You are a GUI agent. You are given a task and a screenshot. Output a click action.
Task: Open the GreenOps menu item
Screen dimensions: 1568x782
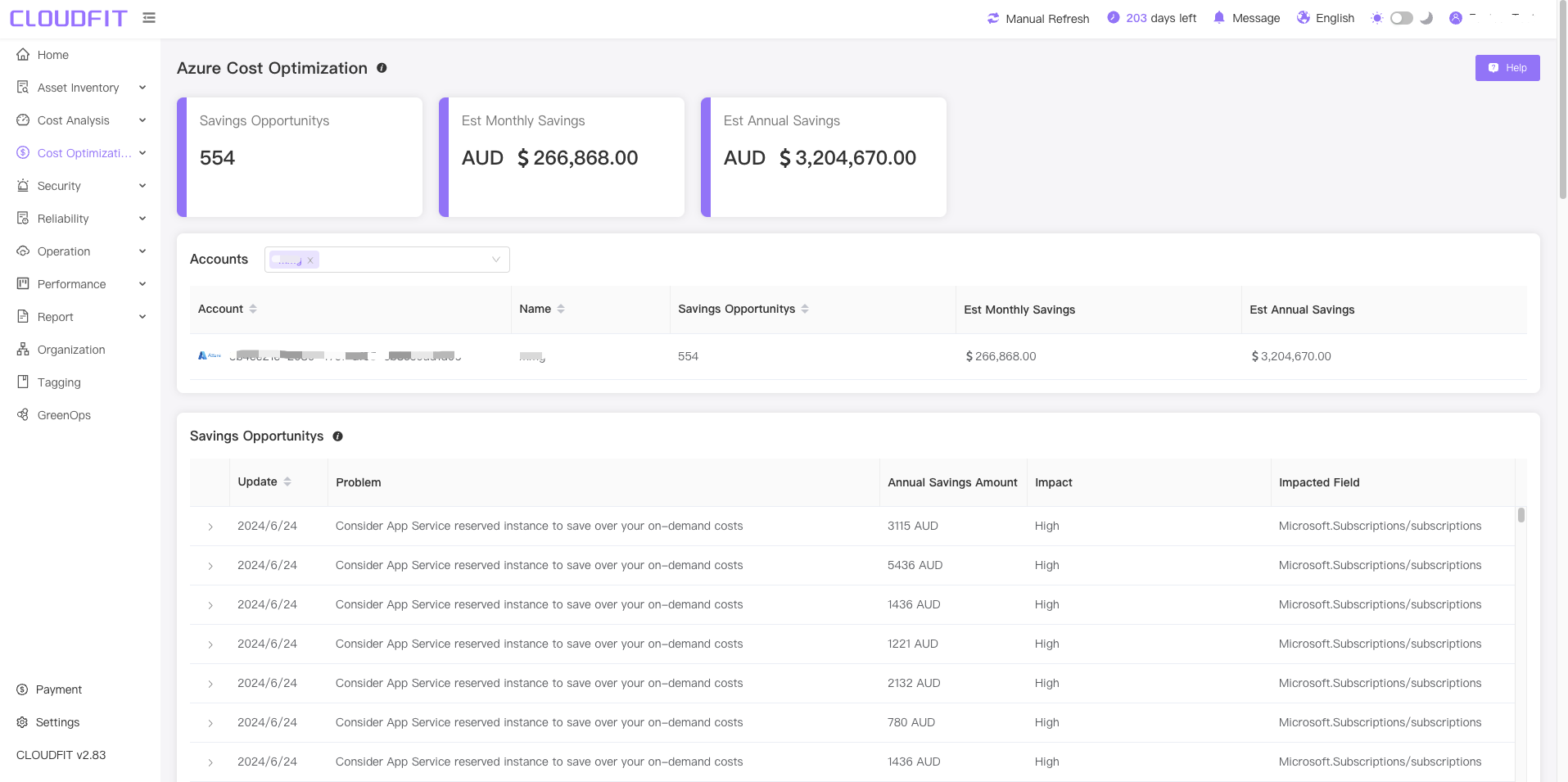[80, 415]
